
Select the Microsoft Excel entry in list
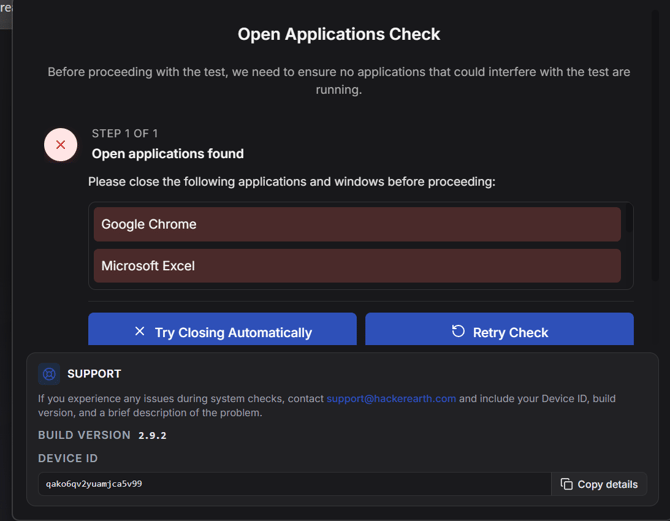pos(357,266)
